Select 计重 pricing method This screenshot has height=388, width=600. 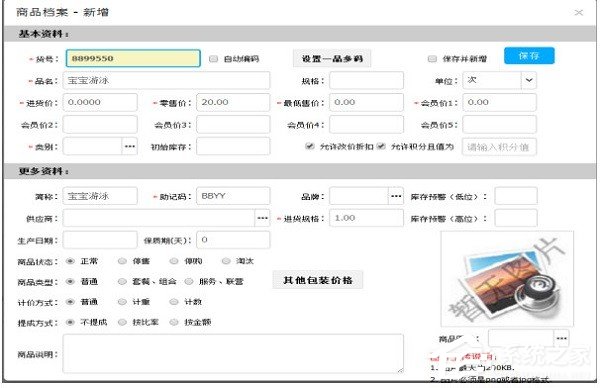click(x=122, y=302)
